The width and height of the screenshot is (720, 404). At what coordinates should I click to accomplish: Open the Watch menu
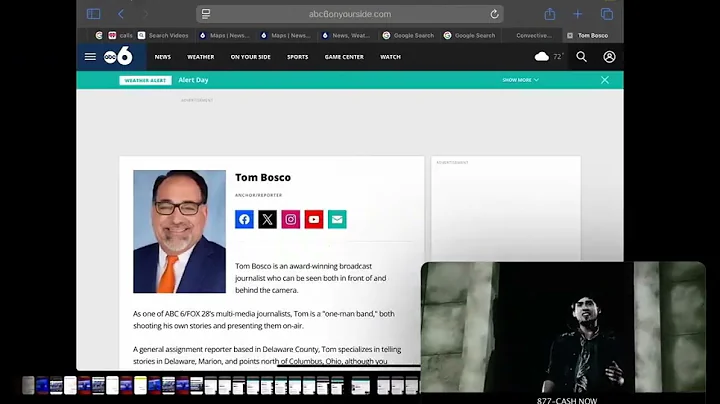pos(390,57)
